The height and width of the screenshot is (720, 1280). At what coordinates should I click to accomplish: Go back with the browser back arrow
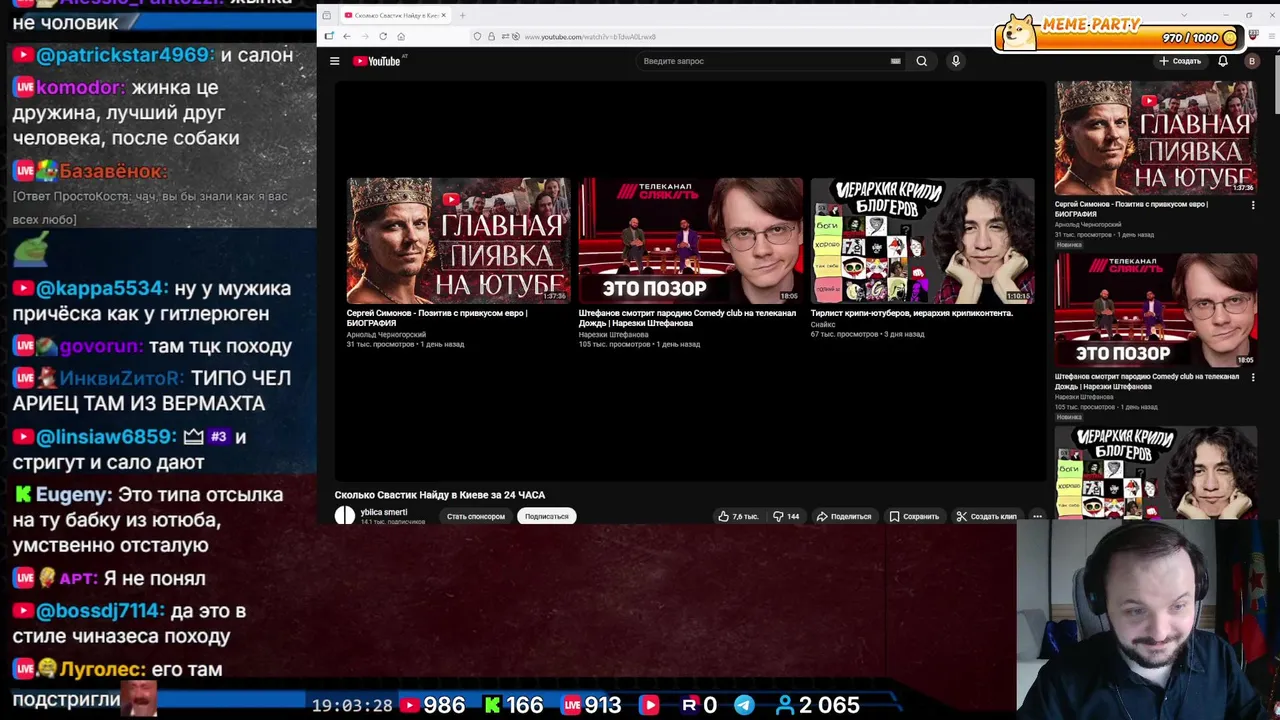pyautogui.click(x=347, y=36)
